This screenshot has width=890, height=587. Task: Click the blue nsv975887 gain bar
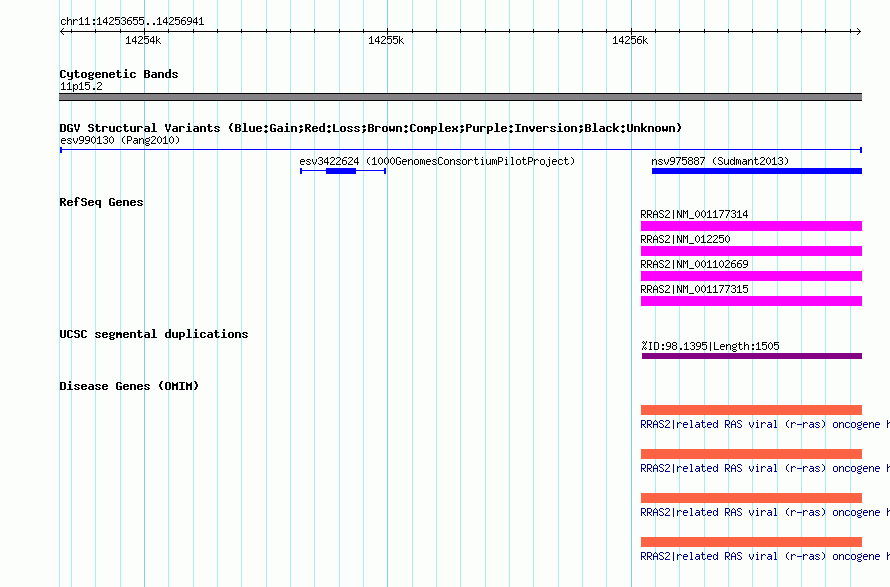click(x=757, y=171)
